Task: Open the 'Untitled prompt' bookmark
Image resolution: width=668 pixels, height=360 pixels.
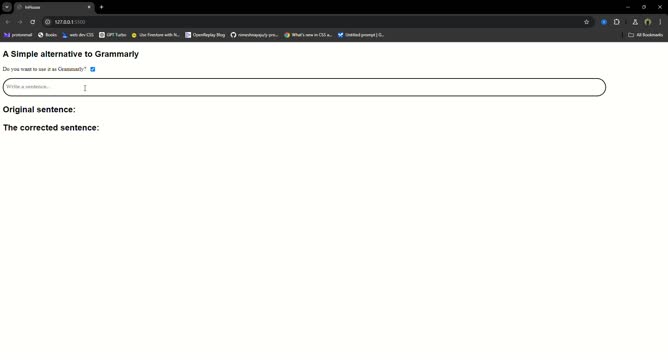Action: pyautogui.click(x=361, y=35)
